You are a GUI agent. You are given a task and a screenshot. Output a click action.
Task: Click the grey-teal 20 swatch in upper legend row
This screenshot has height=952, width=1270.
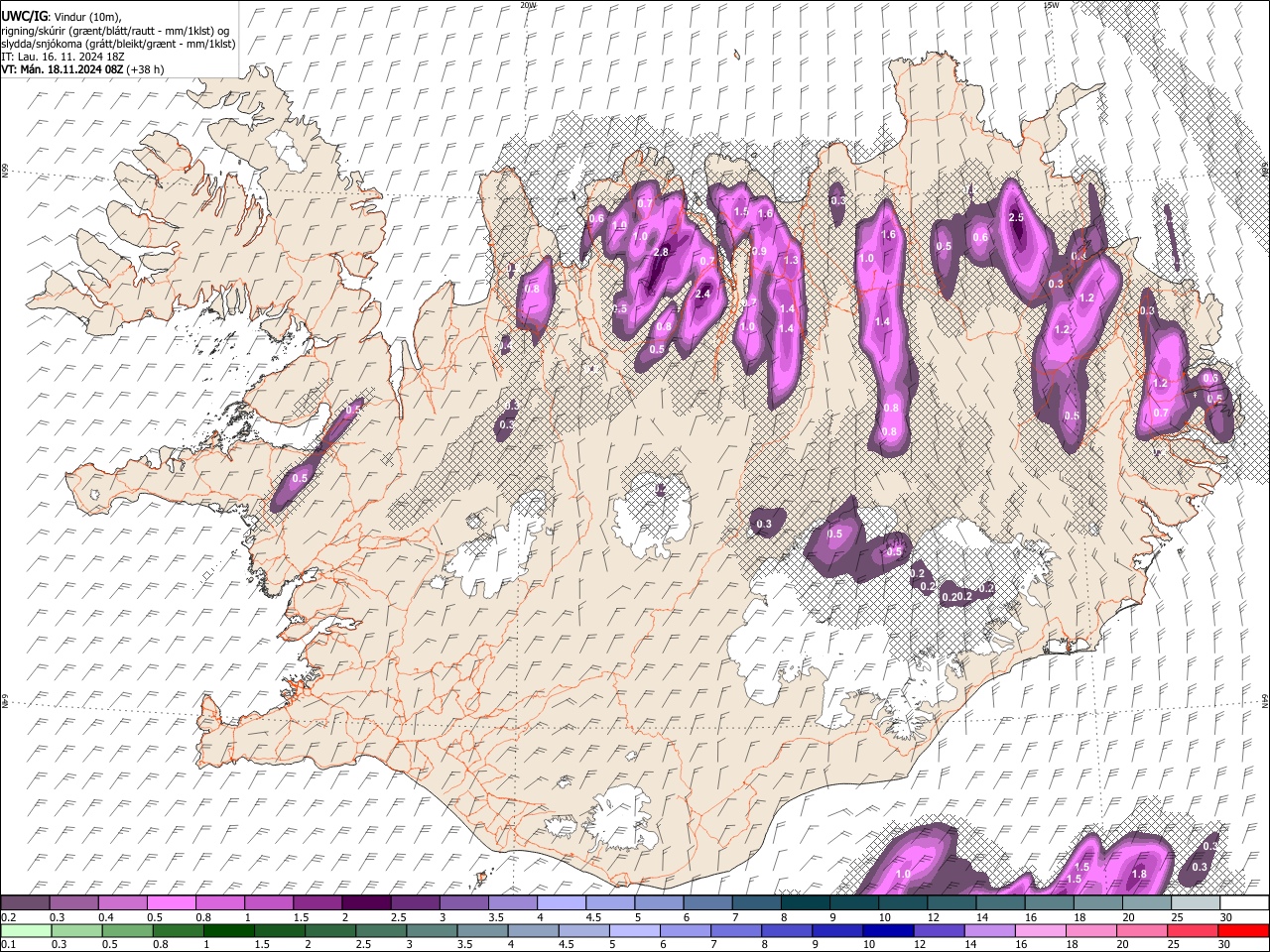click(x=1146, y=902)
